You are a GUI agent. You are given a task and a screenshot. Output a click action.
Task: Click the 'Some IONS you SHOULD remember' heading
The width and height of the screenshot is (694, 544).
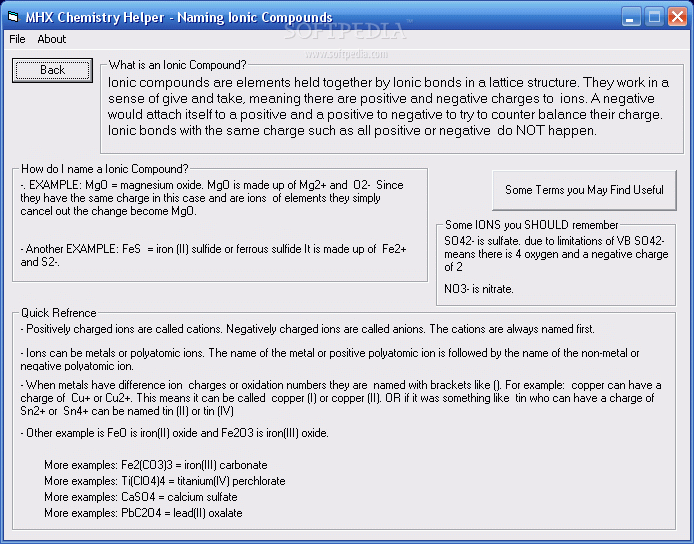[532, 225]
